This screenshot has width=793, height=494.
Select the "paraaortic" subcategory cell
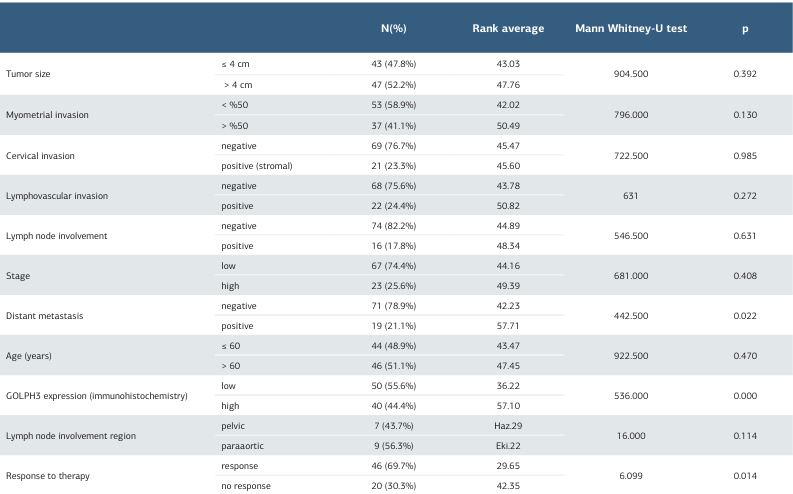242,445
